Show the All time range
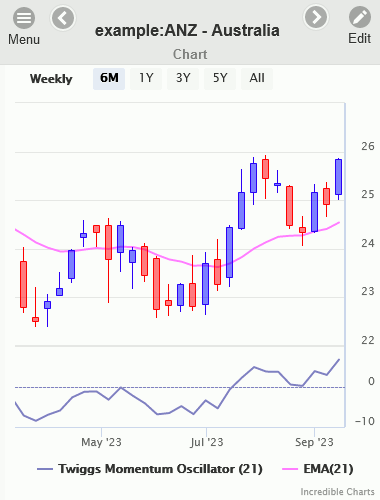380x500 pixels. point(257,79)
